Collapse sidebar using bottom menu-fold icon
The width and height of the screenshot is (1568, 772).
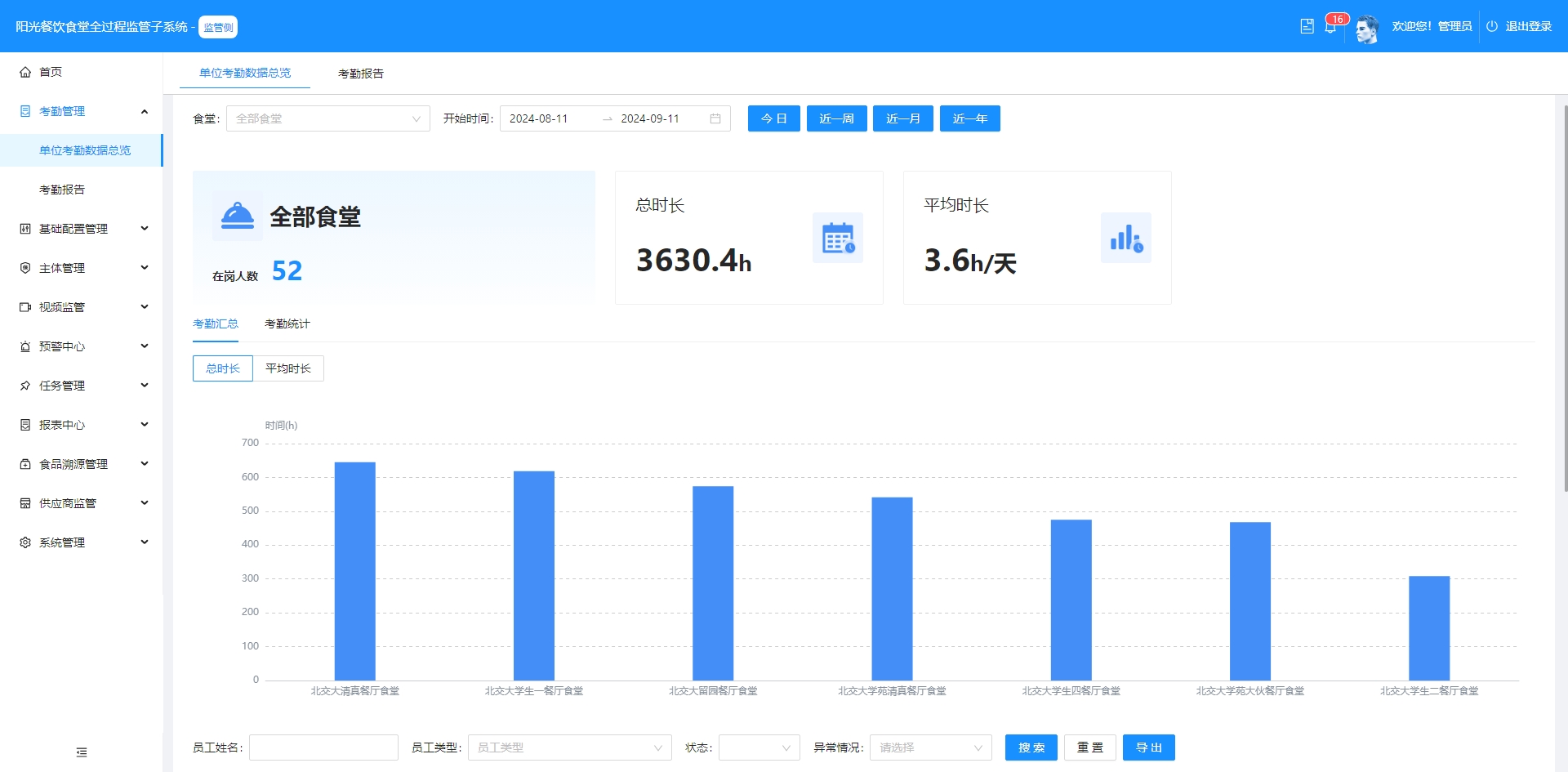point(82,752)
